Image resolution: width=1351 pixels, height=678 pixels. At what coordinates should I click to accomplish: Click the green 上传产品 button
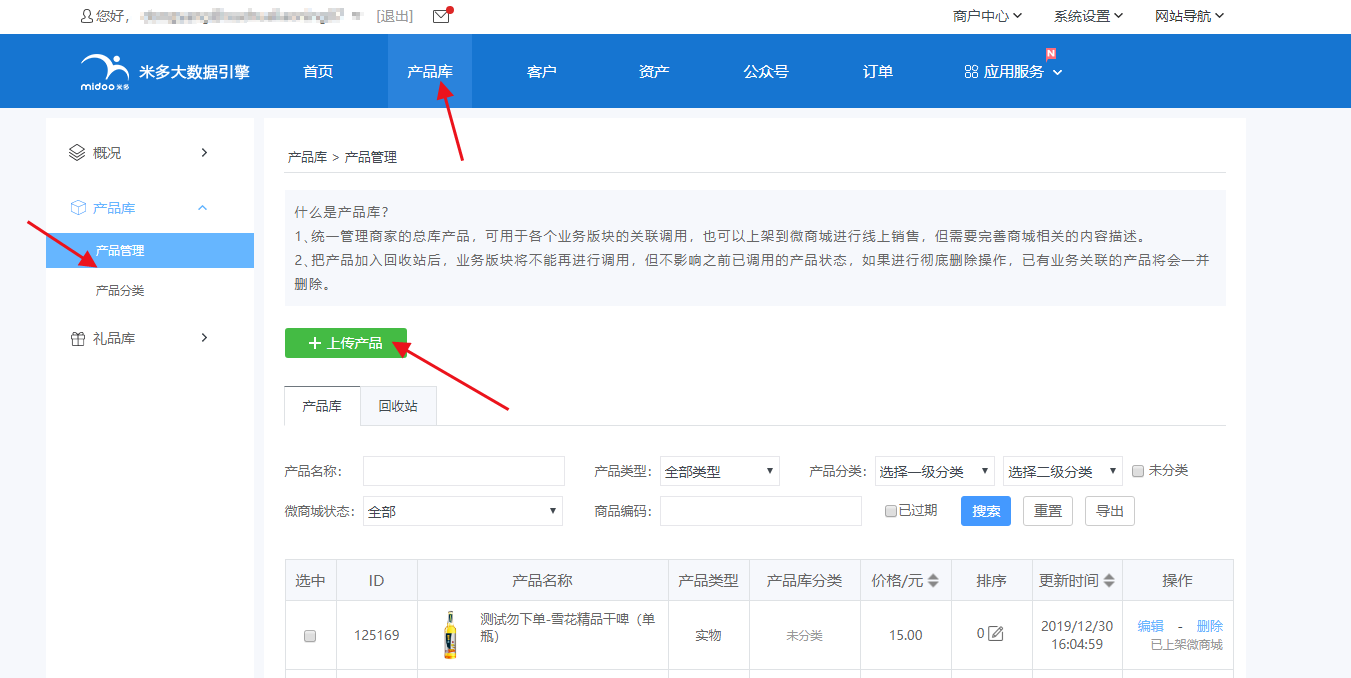click(346, 343)
